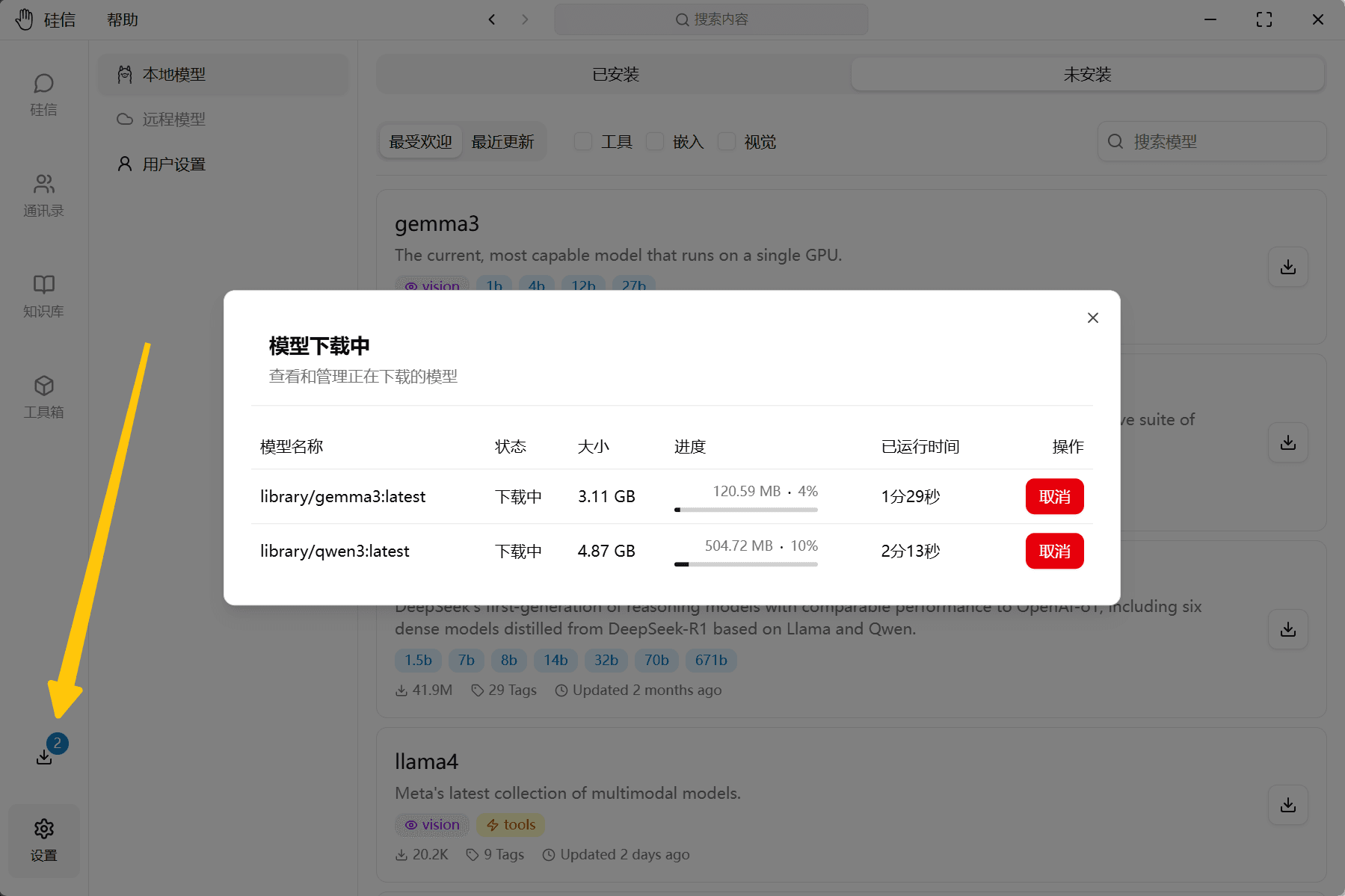Open the 帮助 menu
Viewport: 1345px width, 896px height.
point(122,19)
